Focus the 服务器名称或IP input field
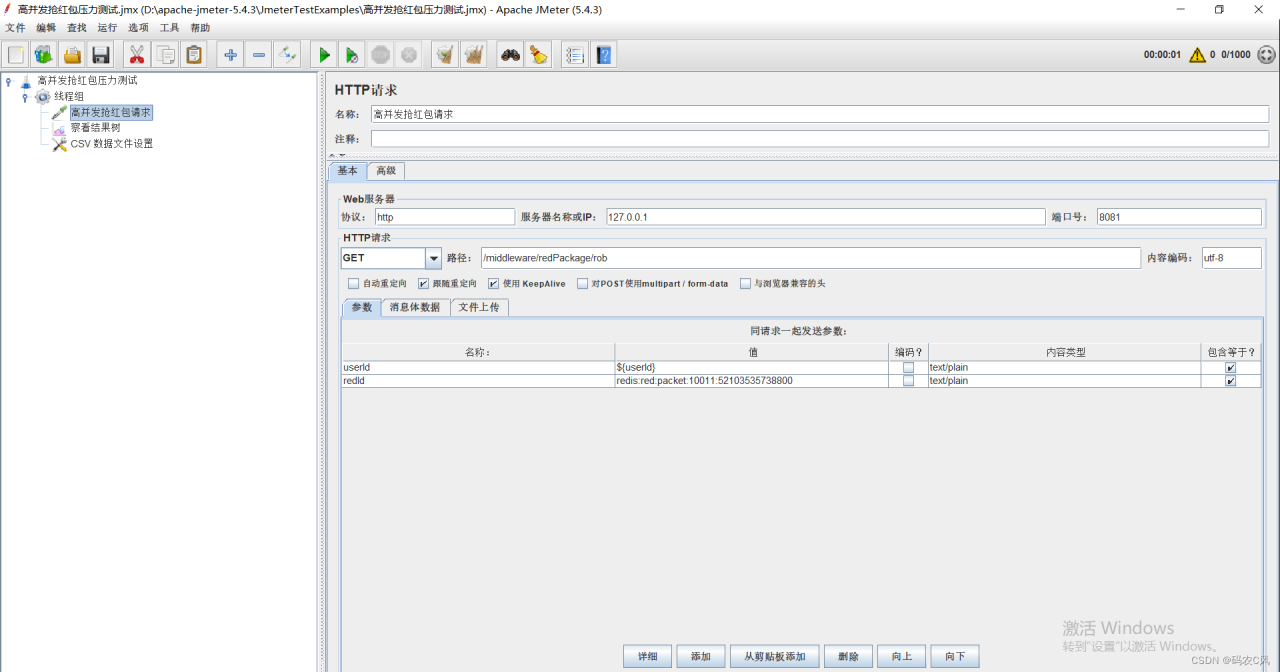The height and width of the screenshot is (672, 1280). pos(825,217)
